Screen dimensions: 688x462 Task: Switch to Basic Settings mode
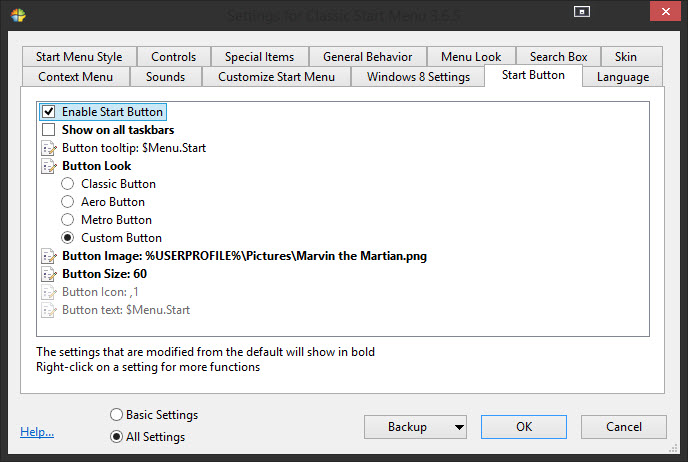117,415
